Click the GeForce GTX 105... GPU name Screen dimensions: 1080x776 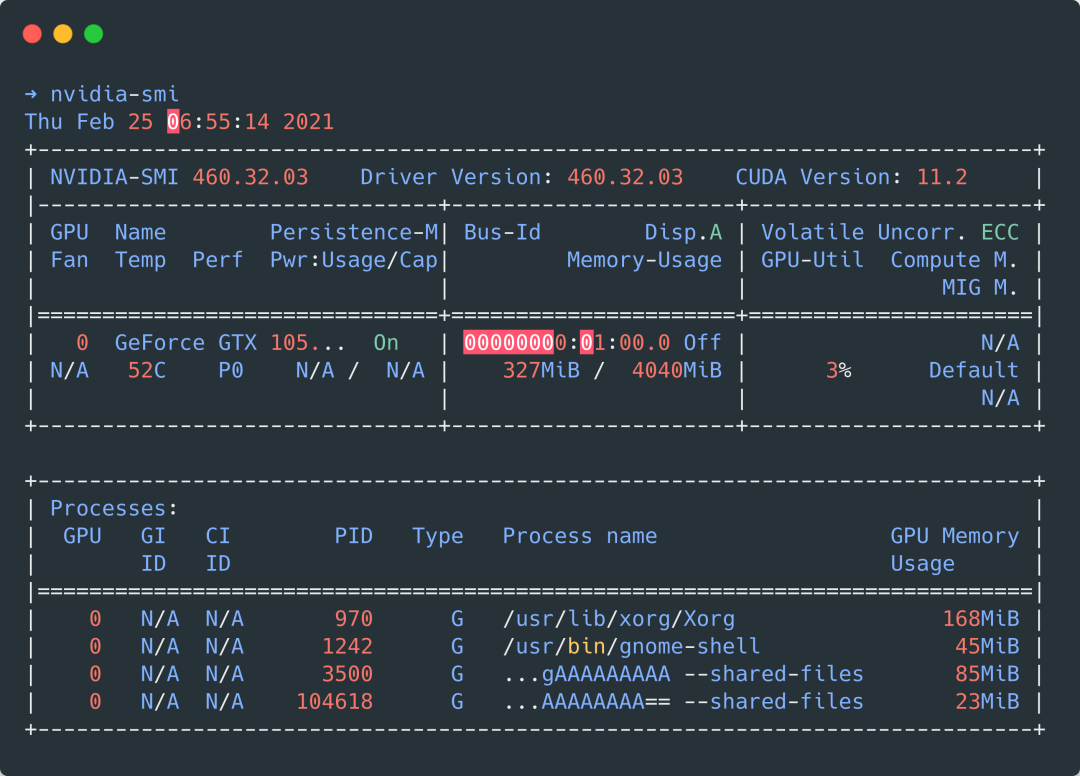pos(211,343)
